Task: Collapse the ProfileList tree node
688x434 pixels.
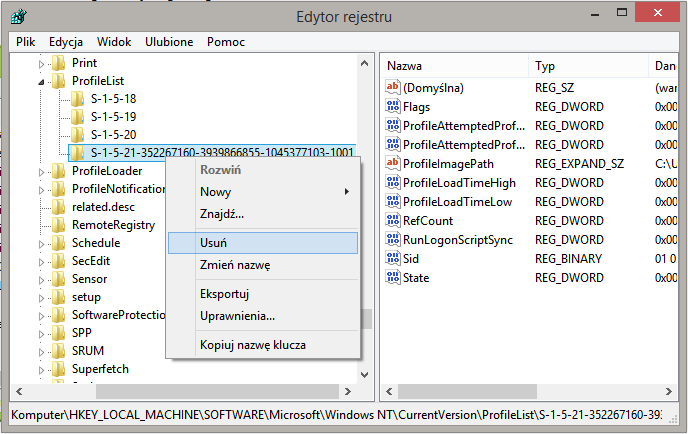Action: click(41, 82)
